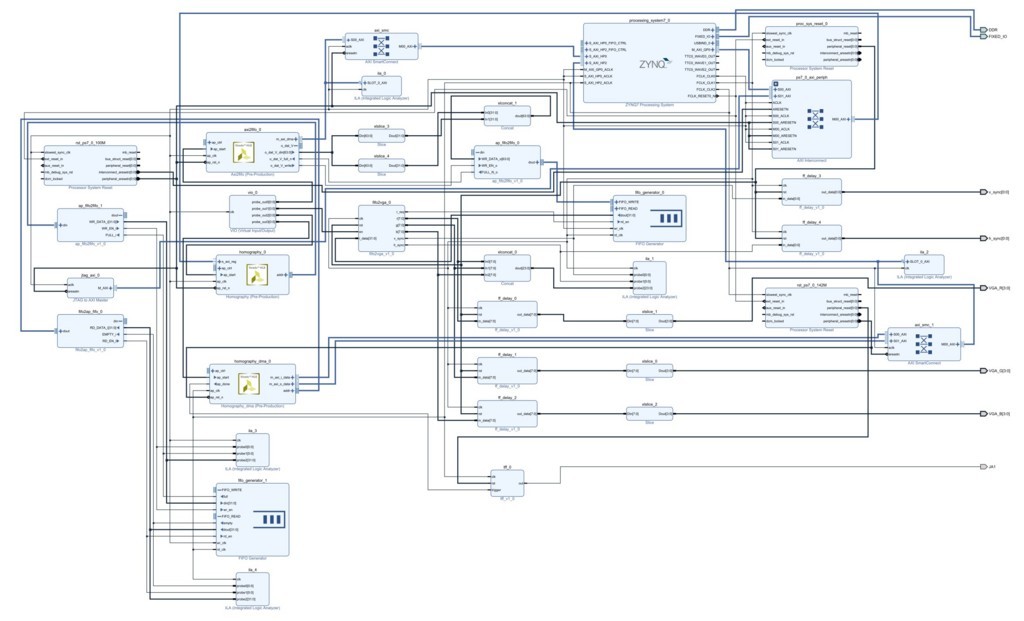This screenshot has width=1024, height=621.
Task: Expand the hierarchy of ps7_0_axi_periph
Action: 776,84
